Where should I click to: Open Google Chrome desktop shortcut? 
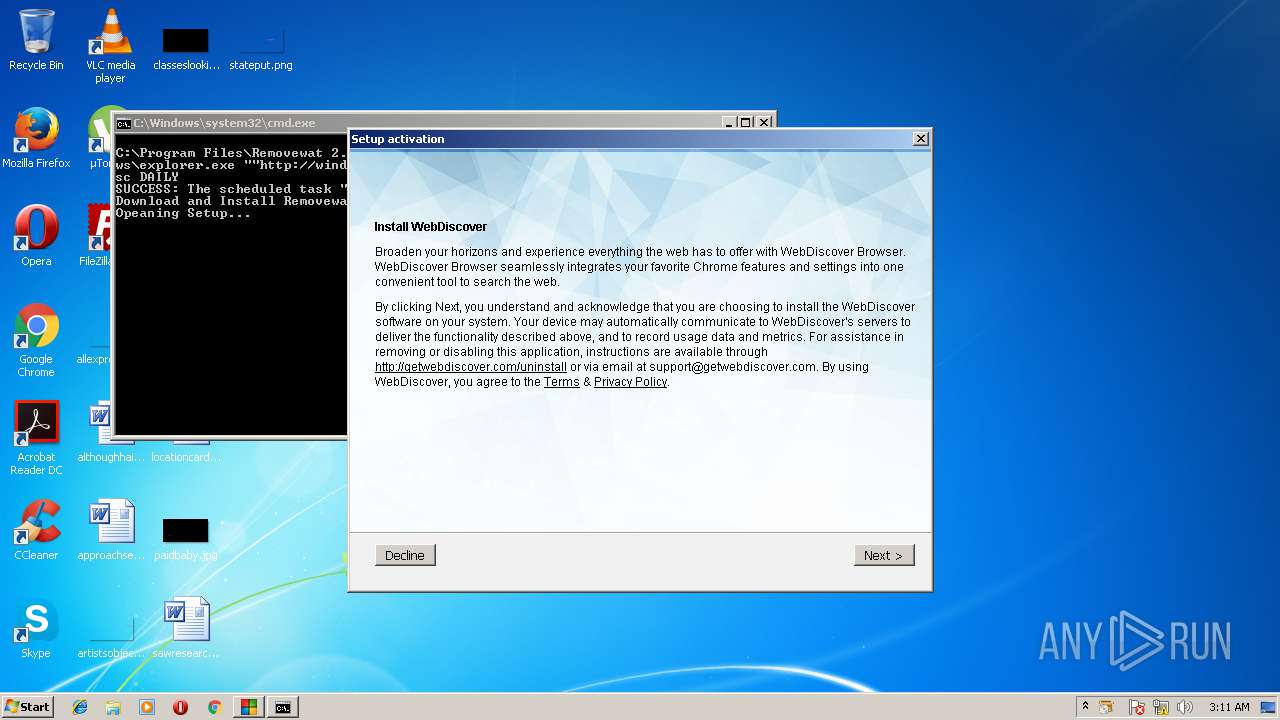coord(36,341)
